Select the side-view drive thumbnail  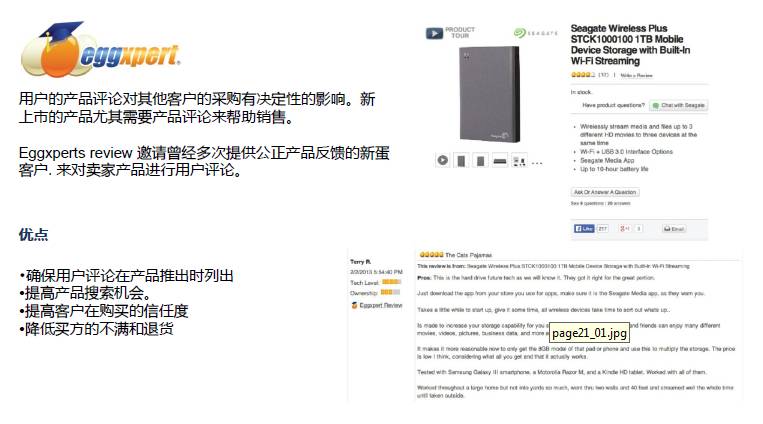[500, 160]
